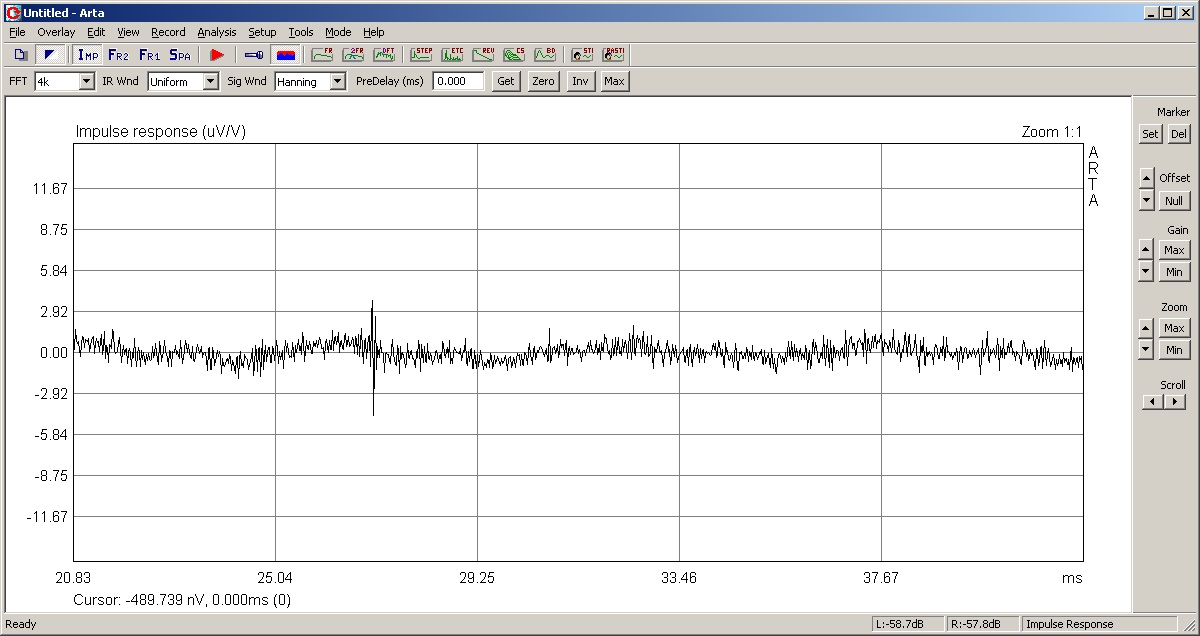Open the REV reverberation analysis icon
This screenshot has width=1200, height=636.
(x=483, y=55)
